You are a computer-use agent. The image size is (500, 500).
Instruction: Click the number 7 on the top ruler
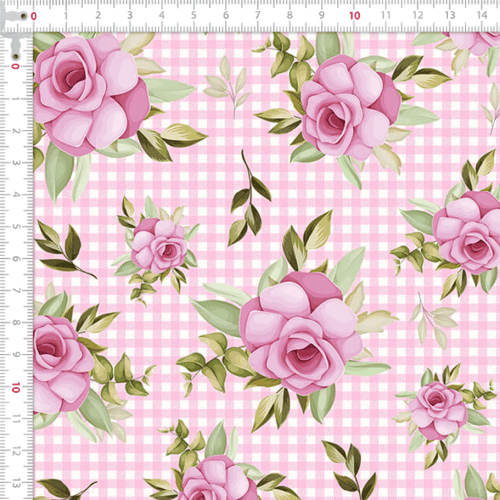(x=258, y=15)
